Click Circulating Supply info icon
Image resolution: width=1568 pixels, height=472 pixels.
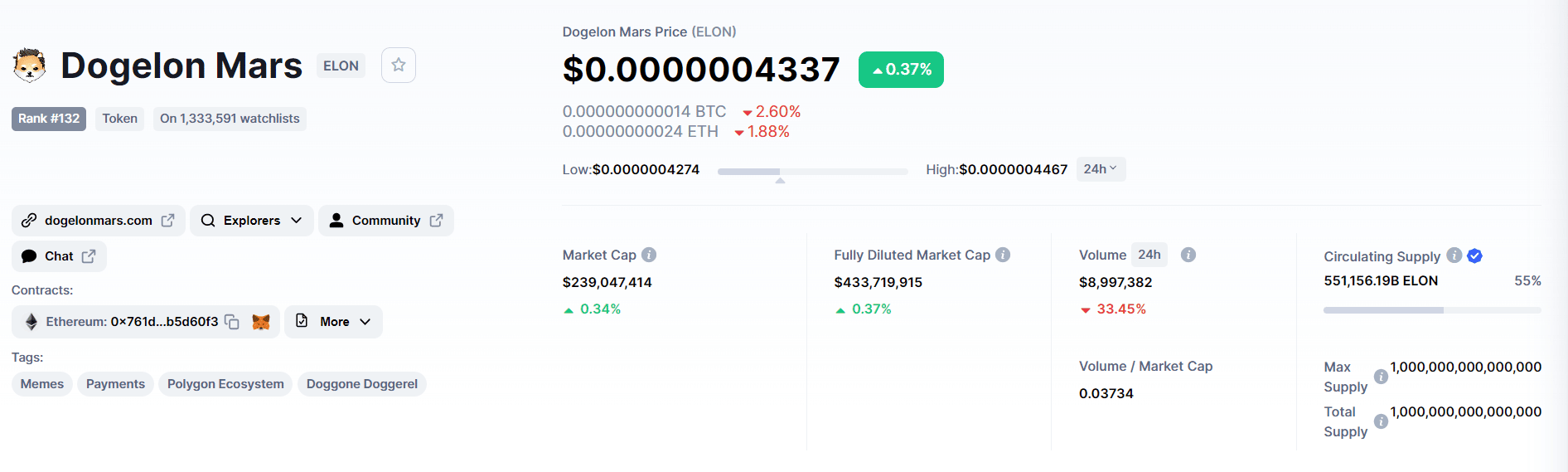[x=1454, y=255]
